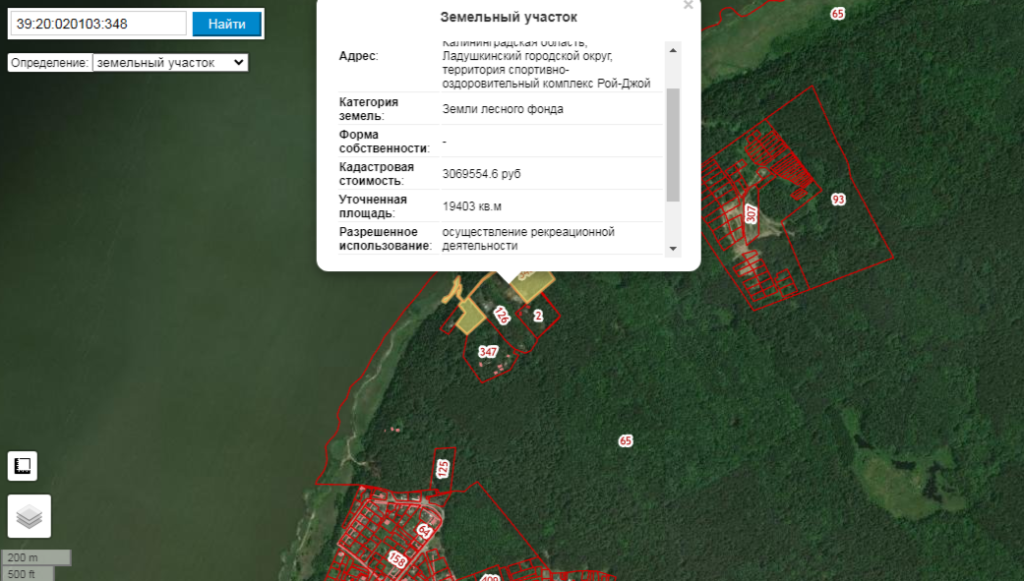Click the 200 m scale bar
Screen dimensions: 1024x581
click(36, 557)
